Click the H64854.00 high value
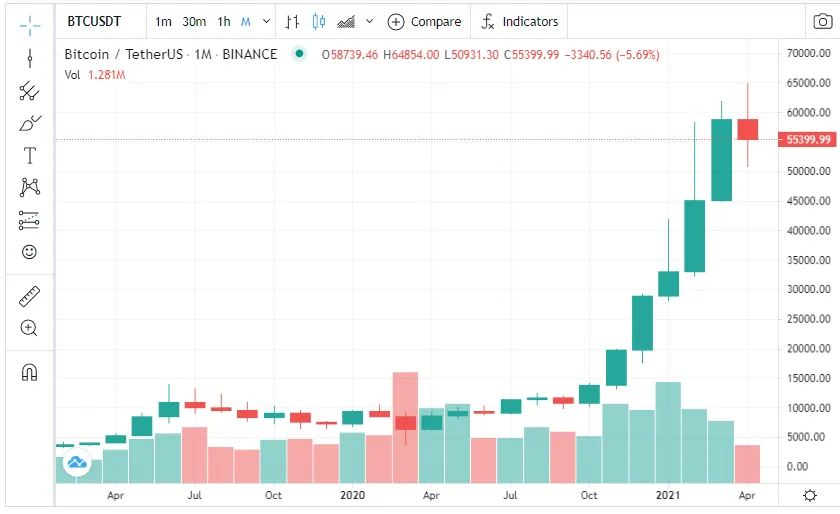840x514 pixels. 411,55
